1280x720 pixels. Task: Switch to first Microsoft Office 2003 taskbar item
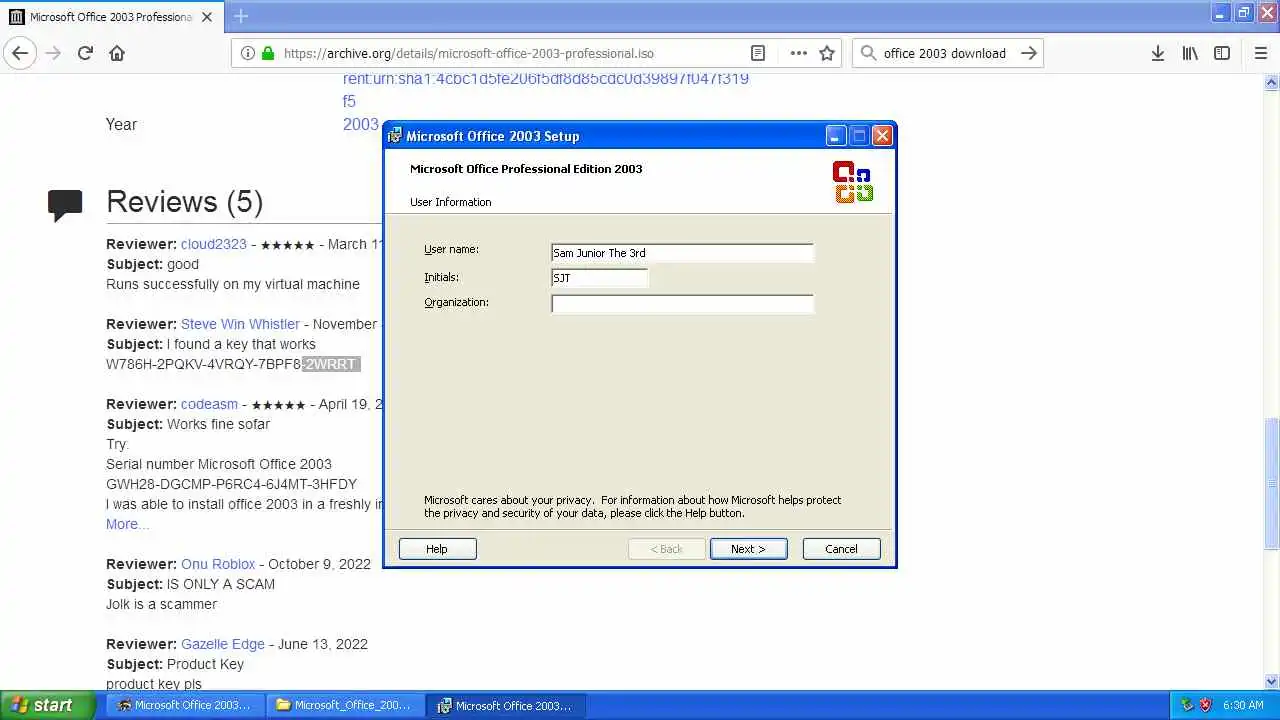click(184, 705)
